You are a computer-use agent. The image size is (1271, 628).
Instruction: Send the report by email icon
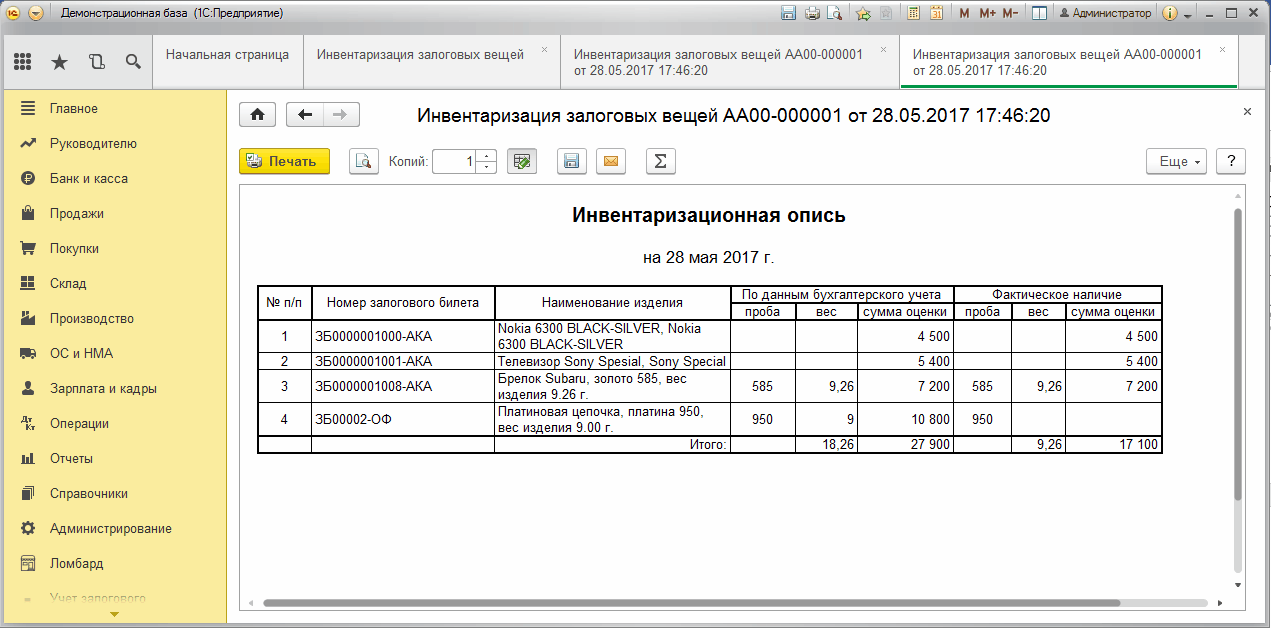pos(612,161)
